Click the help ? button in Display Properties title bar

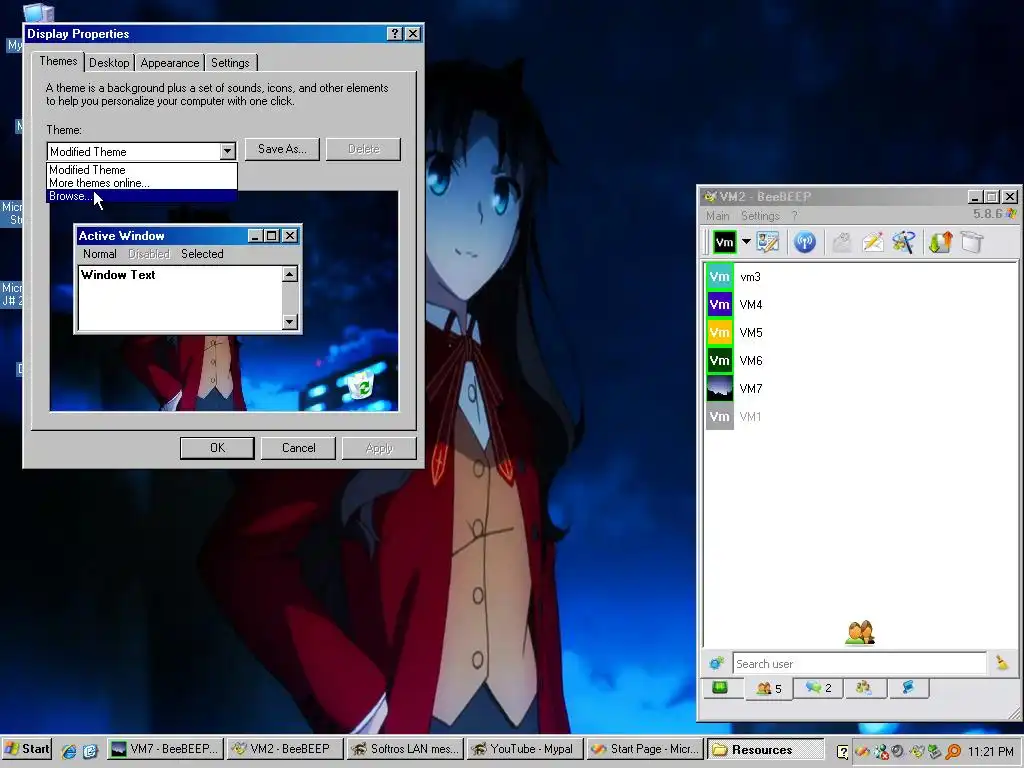[394, 34]
